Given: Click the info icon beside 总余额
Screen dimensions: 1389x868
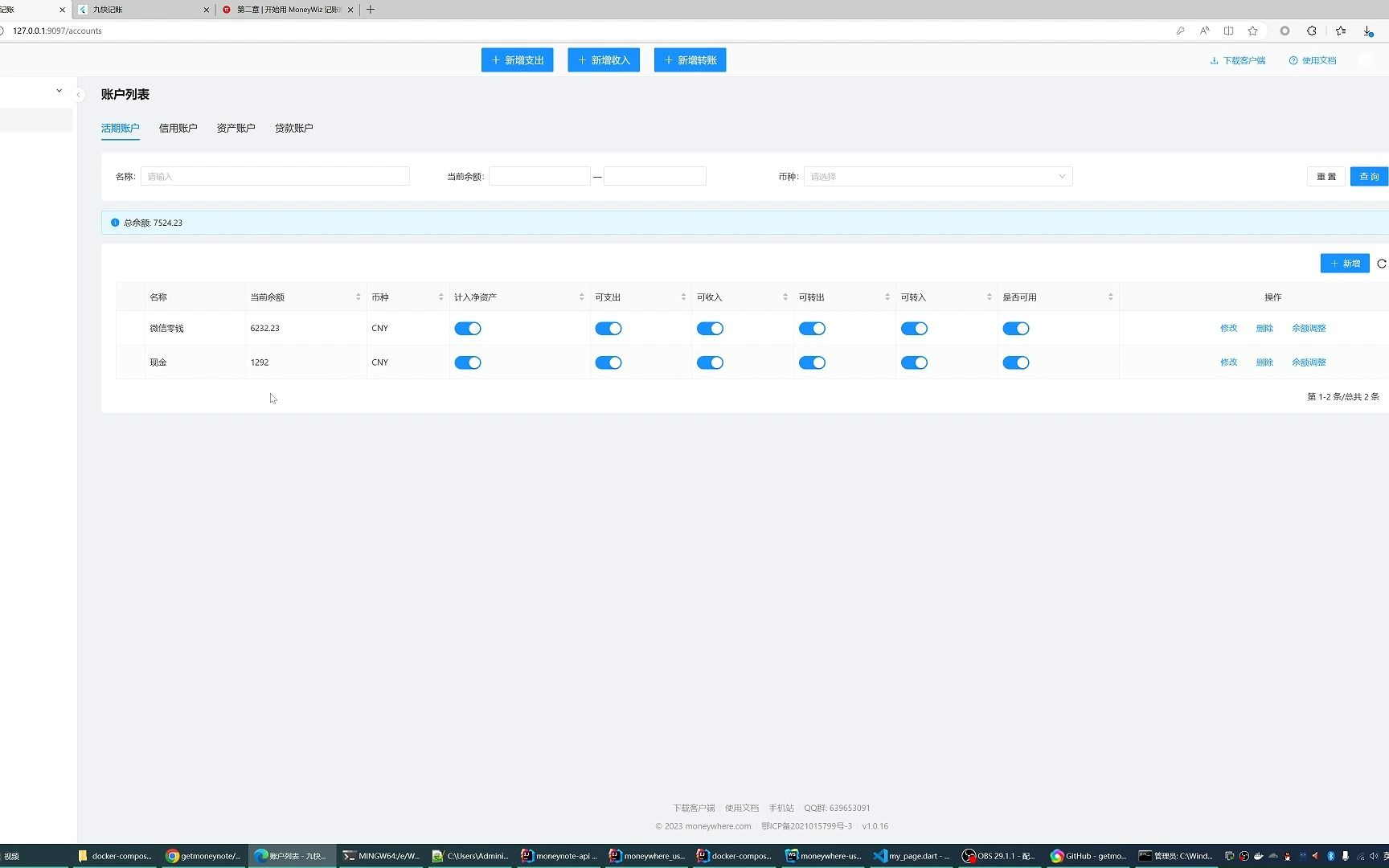Looking at the screenshot, I should click(x=115, y=223).
